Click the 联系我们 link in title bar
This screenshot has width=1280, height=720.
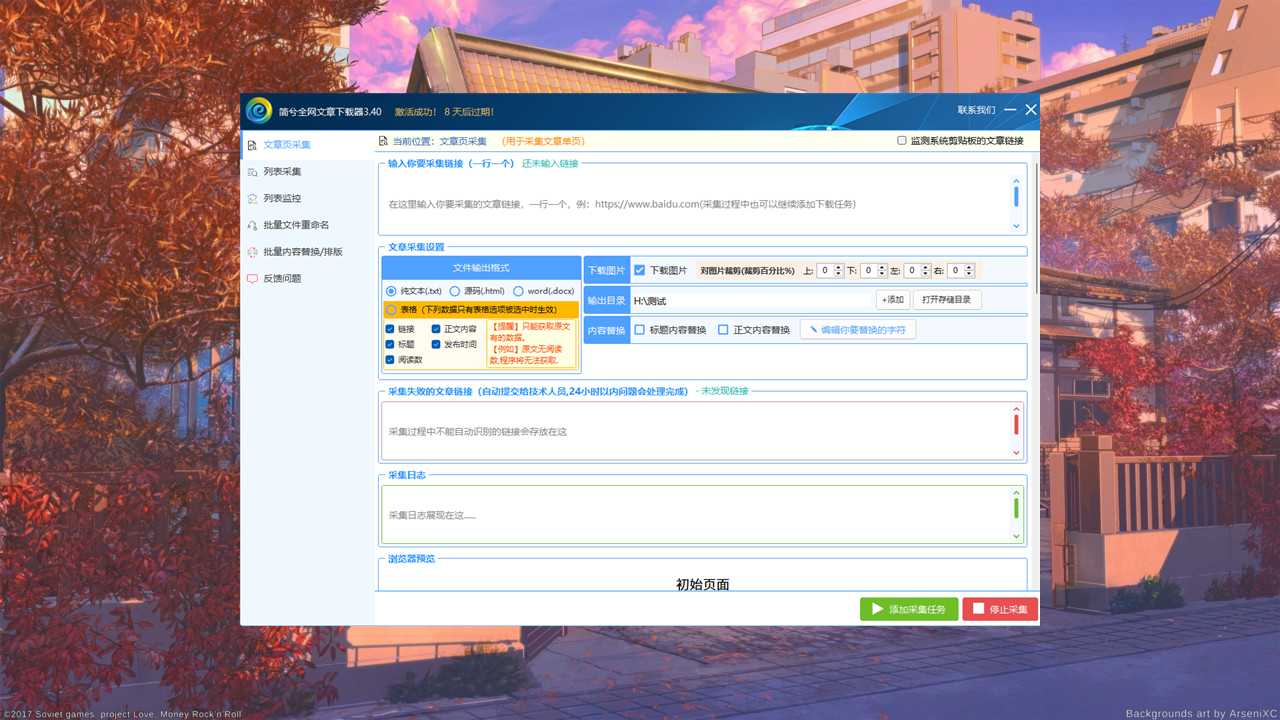[976, 110]
